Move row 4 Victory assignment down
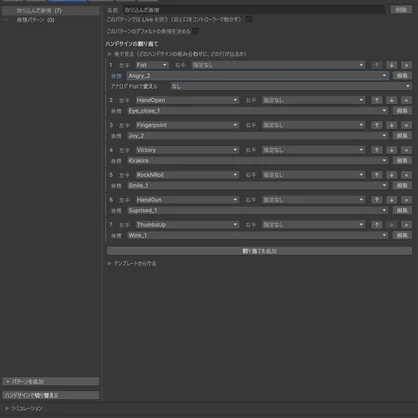 click(391, 150)
